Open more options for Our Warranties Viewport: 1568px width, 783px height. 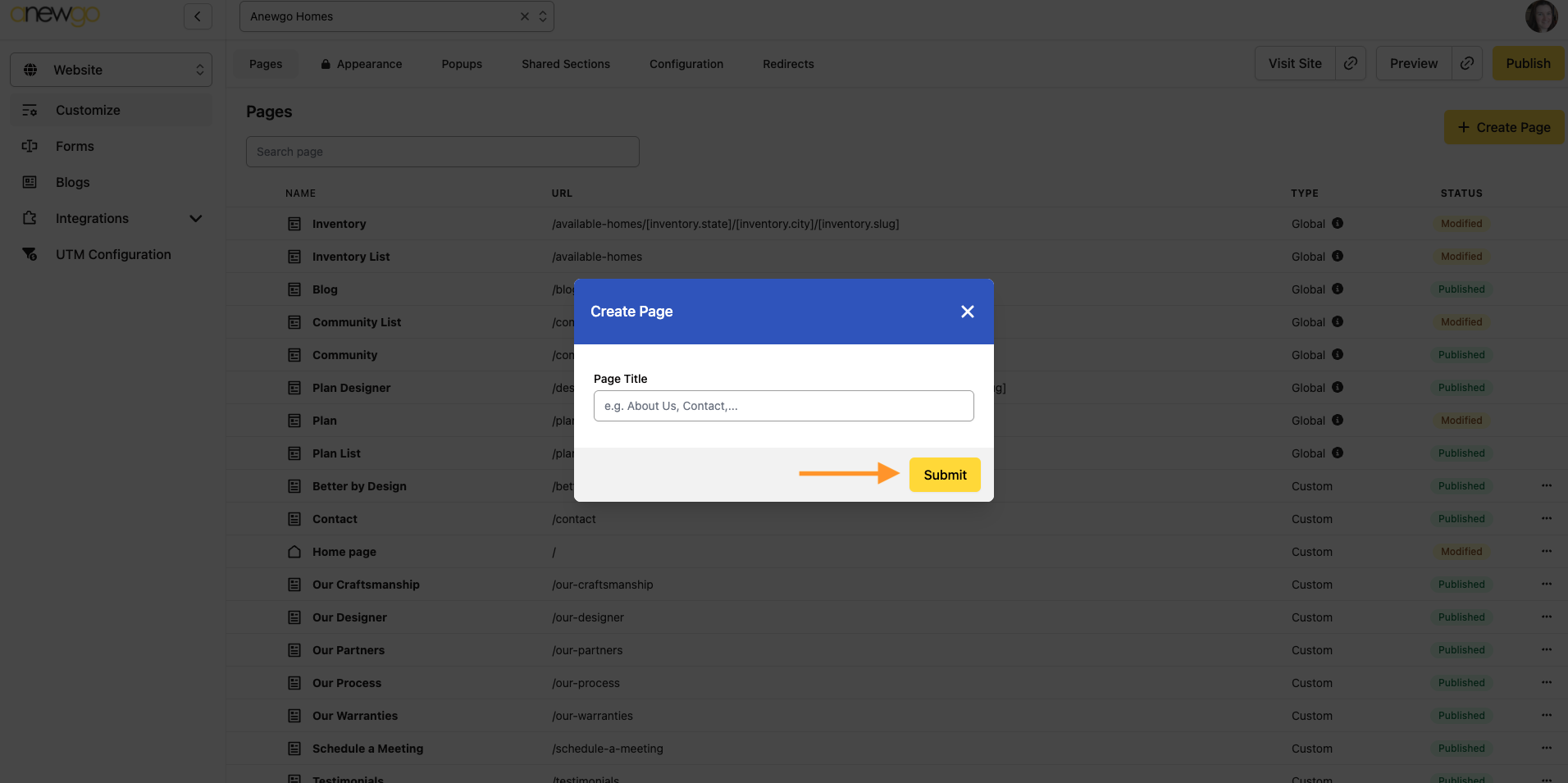[1547, 715]
